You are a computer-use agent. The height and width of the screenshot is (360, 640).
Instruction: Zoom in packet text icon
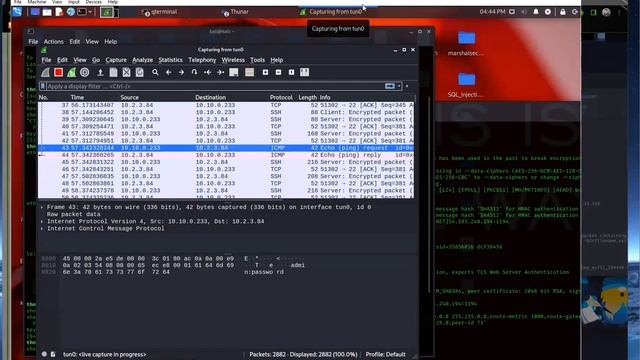click(x=265, y=72)
